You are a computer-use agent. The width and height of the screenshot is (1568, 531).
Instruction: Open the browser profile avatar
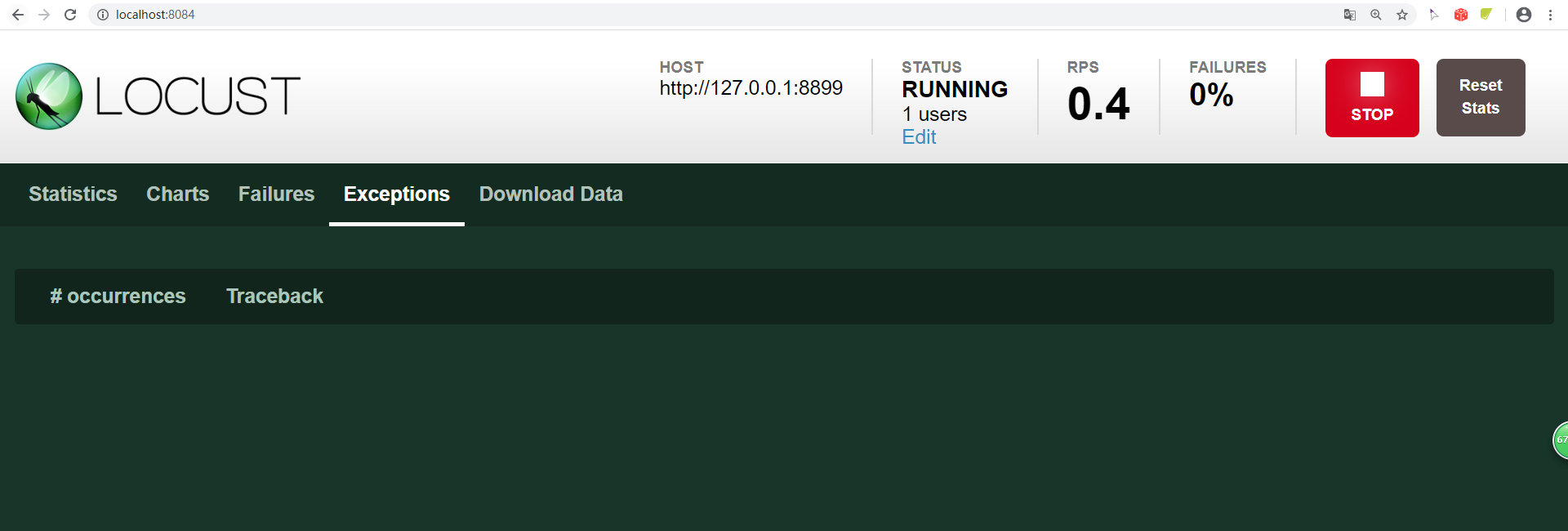[x=1523, y=15]
